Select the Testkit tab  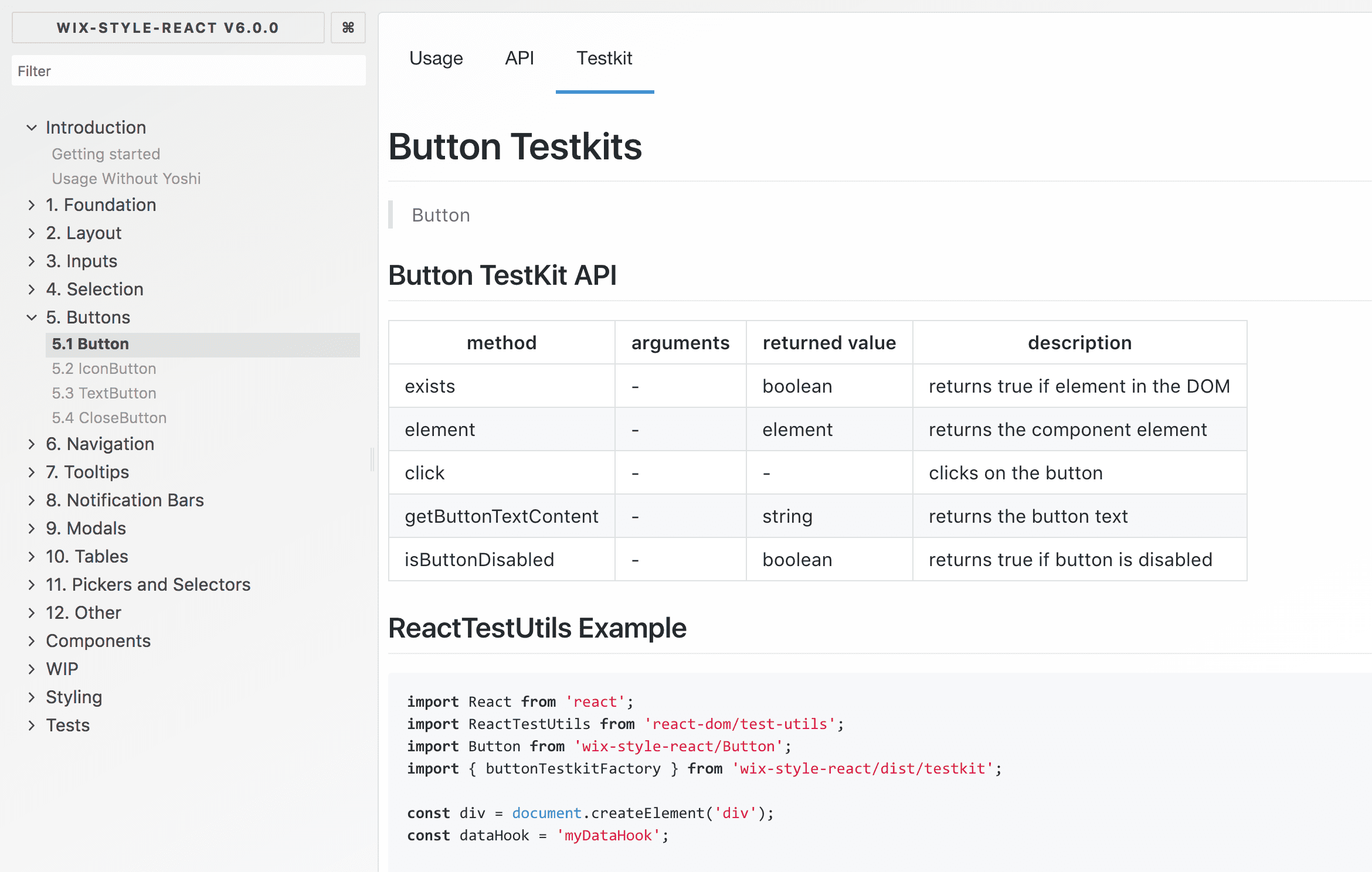point(605,58)
